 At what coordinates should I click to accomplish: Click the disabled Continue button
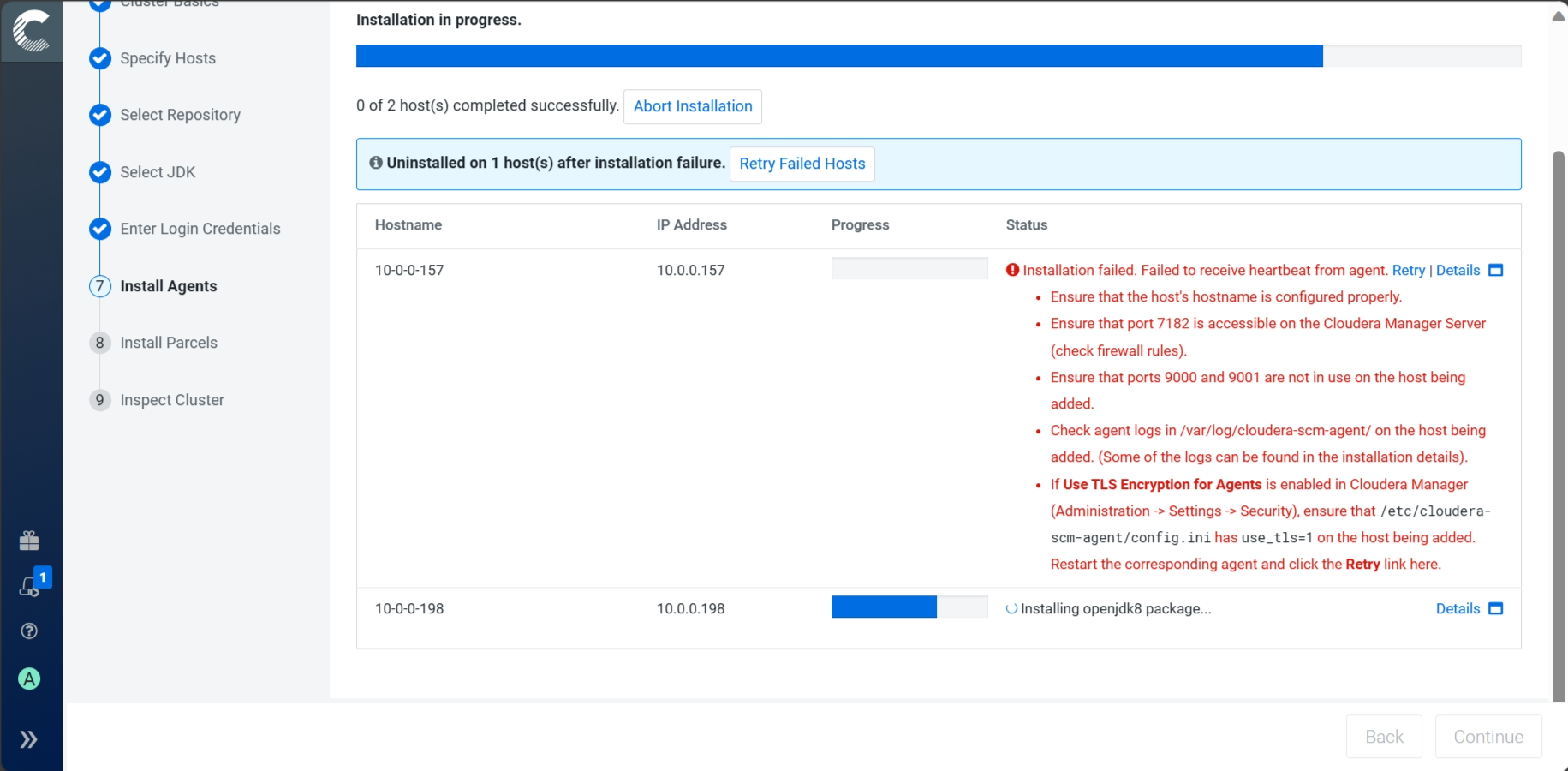click(x=1488, y=737)
